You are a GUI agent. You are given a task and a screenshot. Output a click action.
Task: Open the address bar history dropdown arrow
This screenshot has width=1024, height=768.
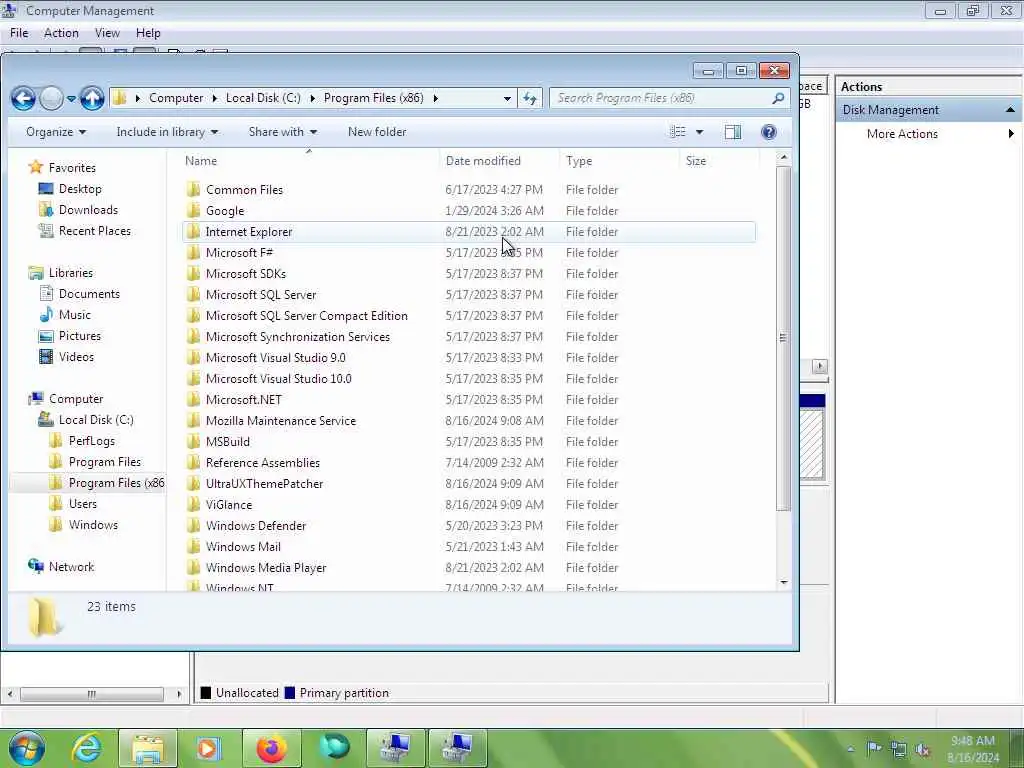click(x=507, y=99)
